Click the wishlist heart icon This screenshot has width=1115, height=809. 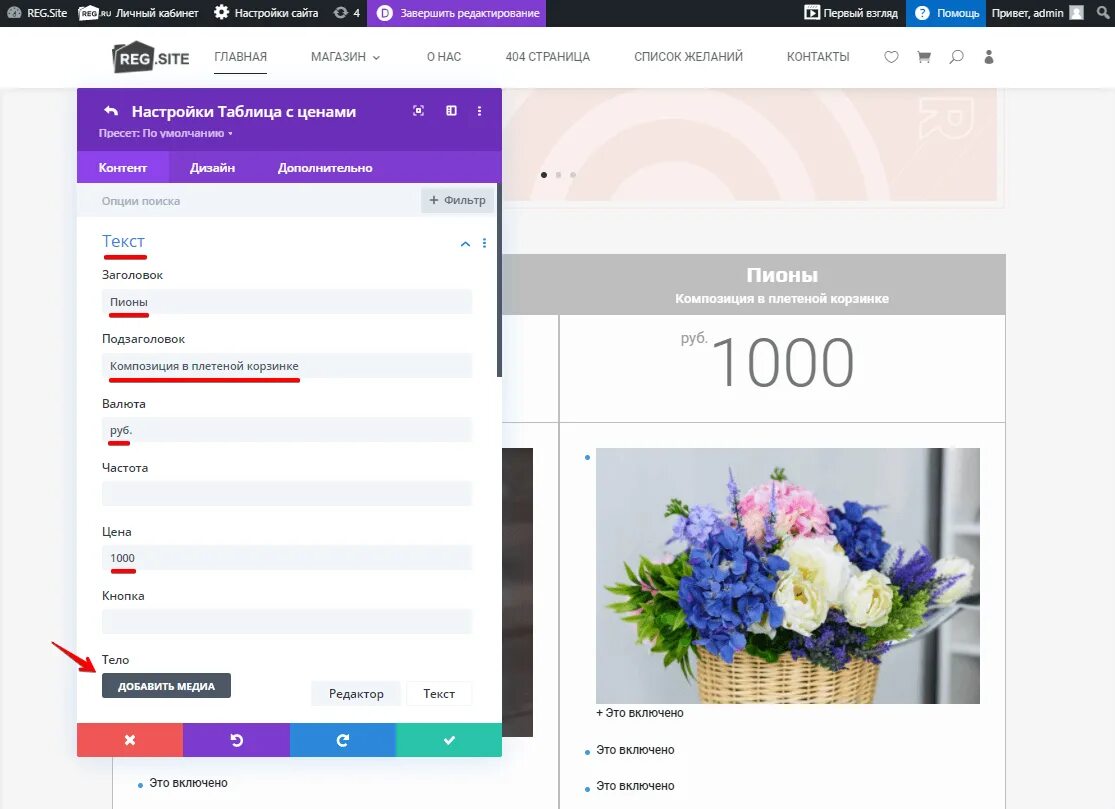(891, 57)
